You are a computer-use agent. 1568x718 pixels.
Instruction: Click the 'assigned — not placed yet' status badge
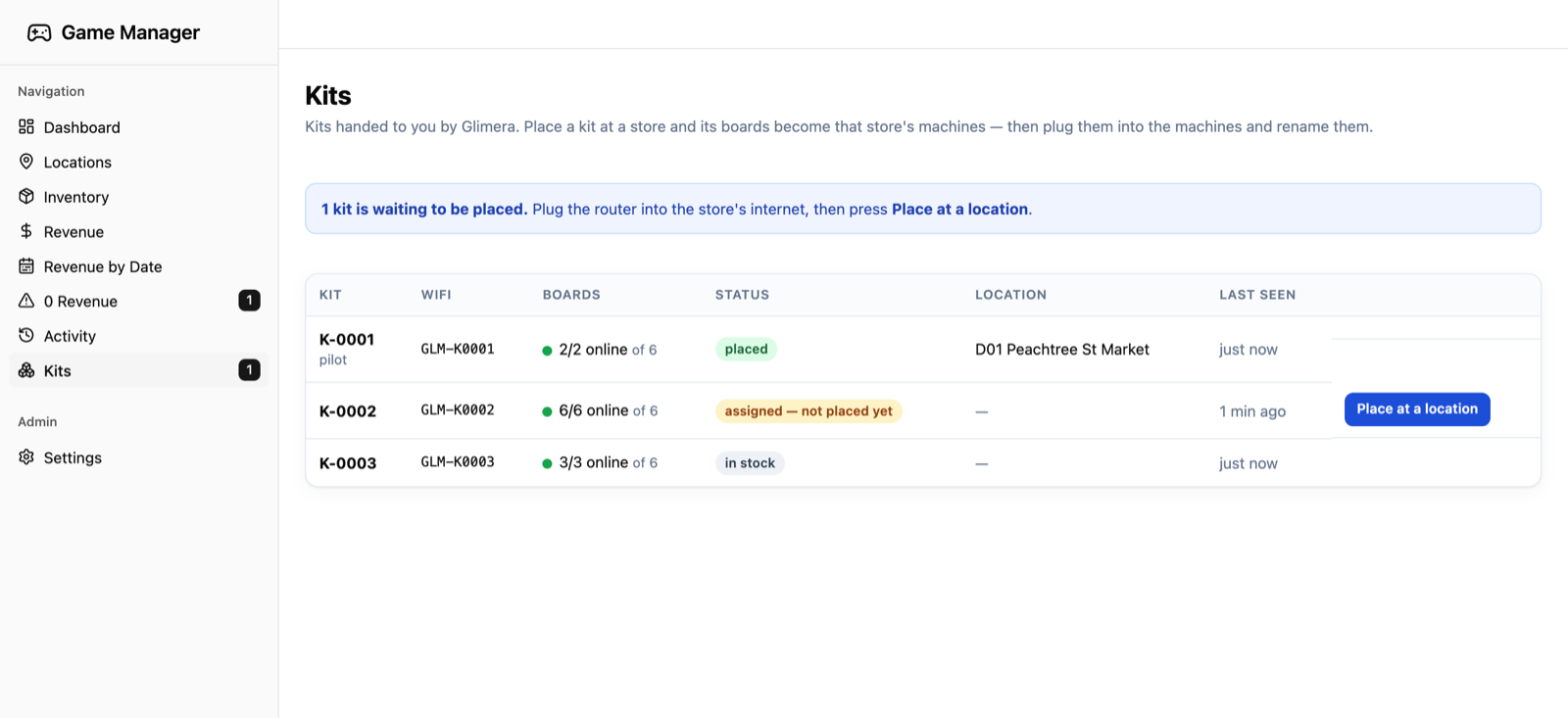pos(808,411)
